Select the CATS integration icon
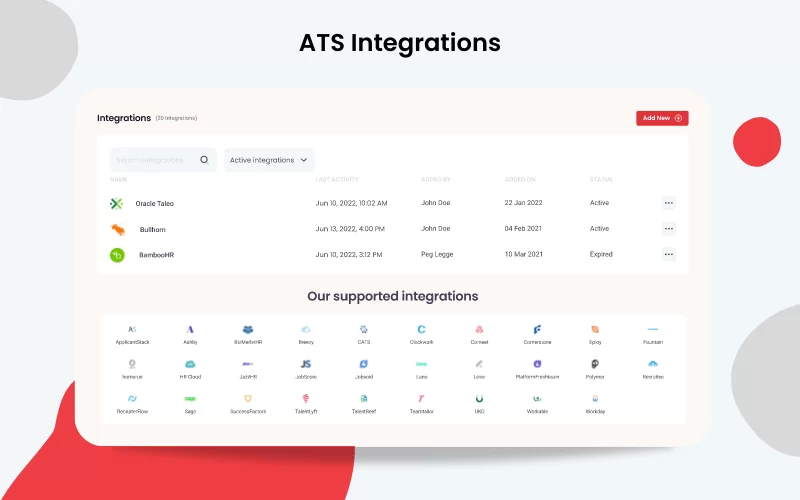The width and height of the screenshot is (800, 500). [364, 330]
